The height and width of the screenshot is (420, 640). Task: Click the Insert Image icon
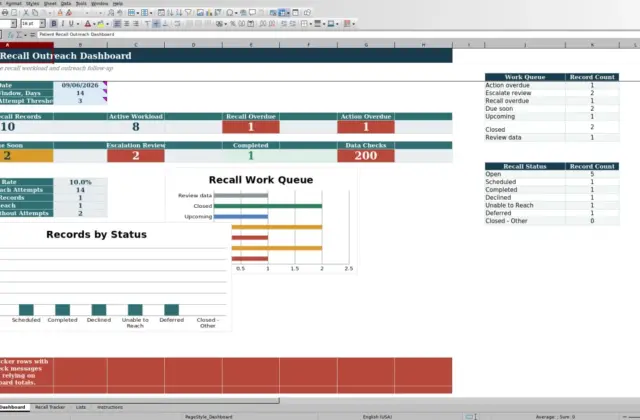point(200,13)
